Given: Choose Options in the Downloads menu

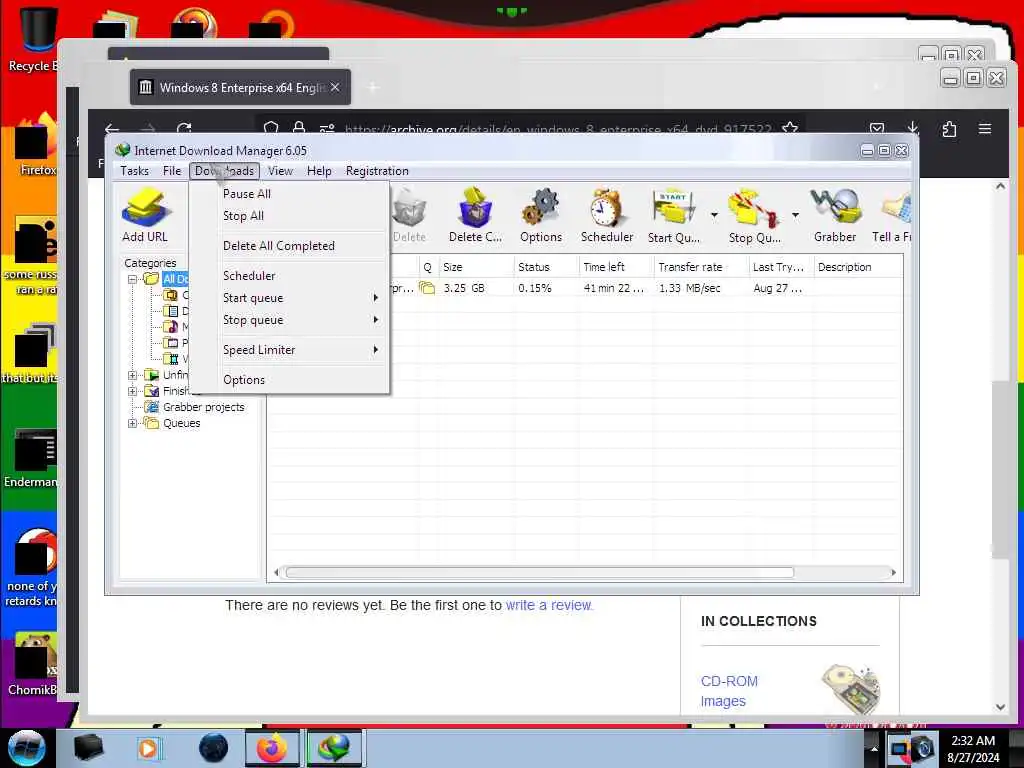Looking at the screenshot, I should click(290, 380).
